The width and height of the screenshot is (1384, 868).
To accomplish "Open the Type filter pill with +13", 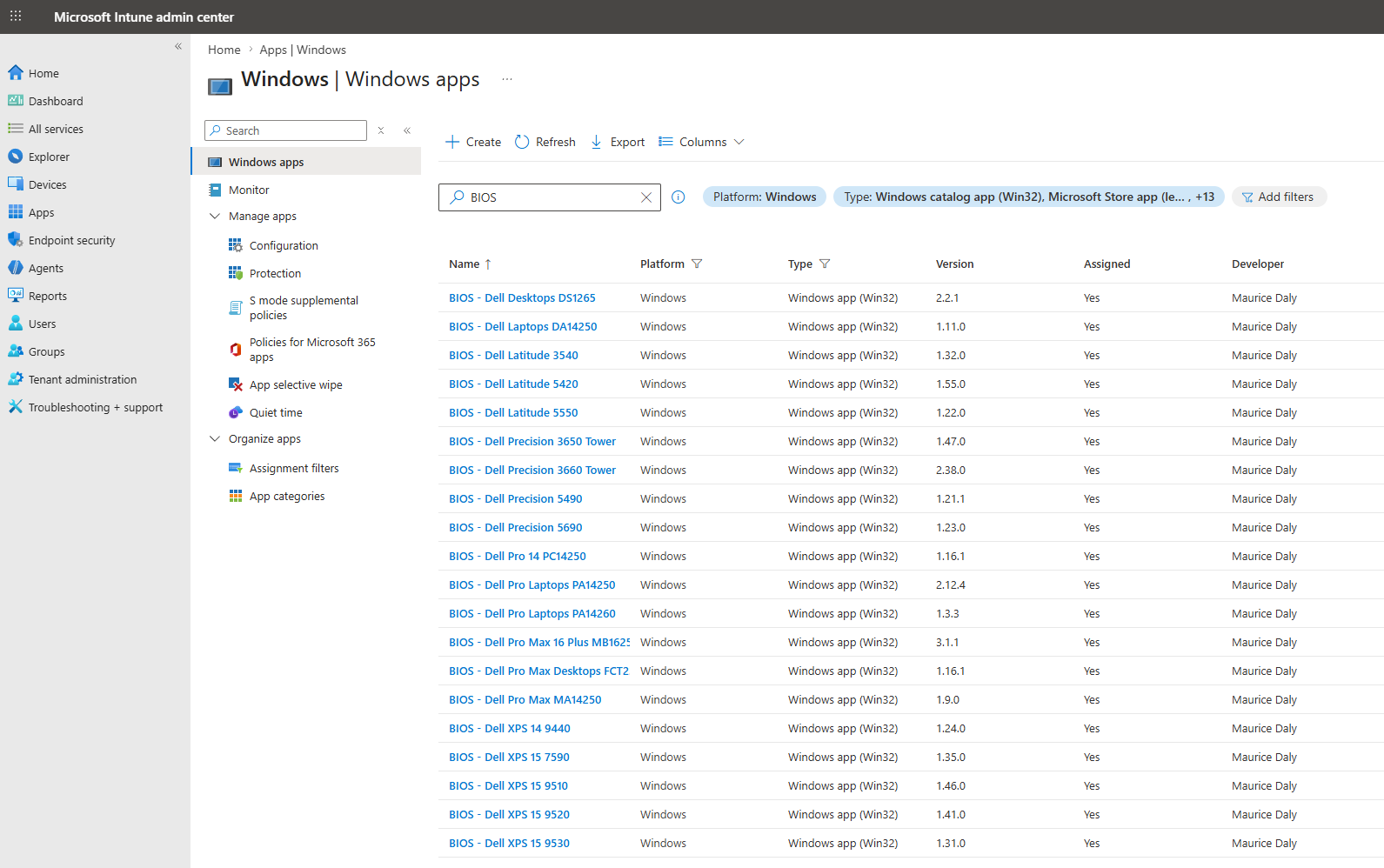I will click(x=1029, y=197).
